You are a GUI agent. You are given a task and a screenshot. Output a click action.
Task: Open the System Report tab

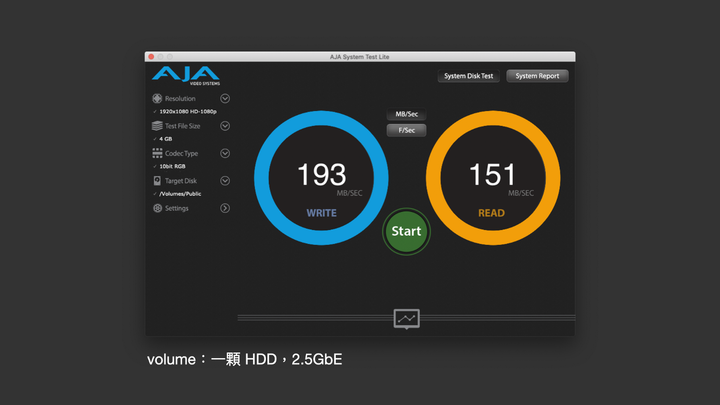[537, 76]
